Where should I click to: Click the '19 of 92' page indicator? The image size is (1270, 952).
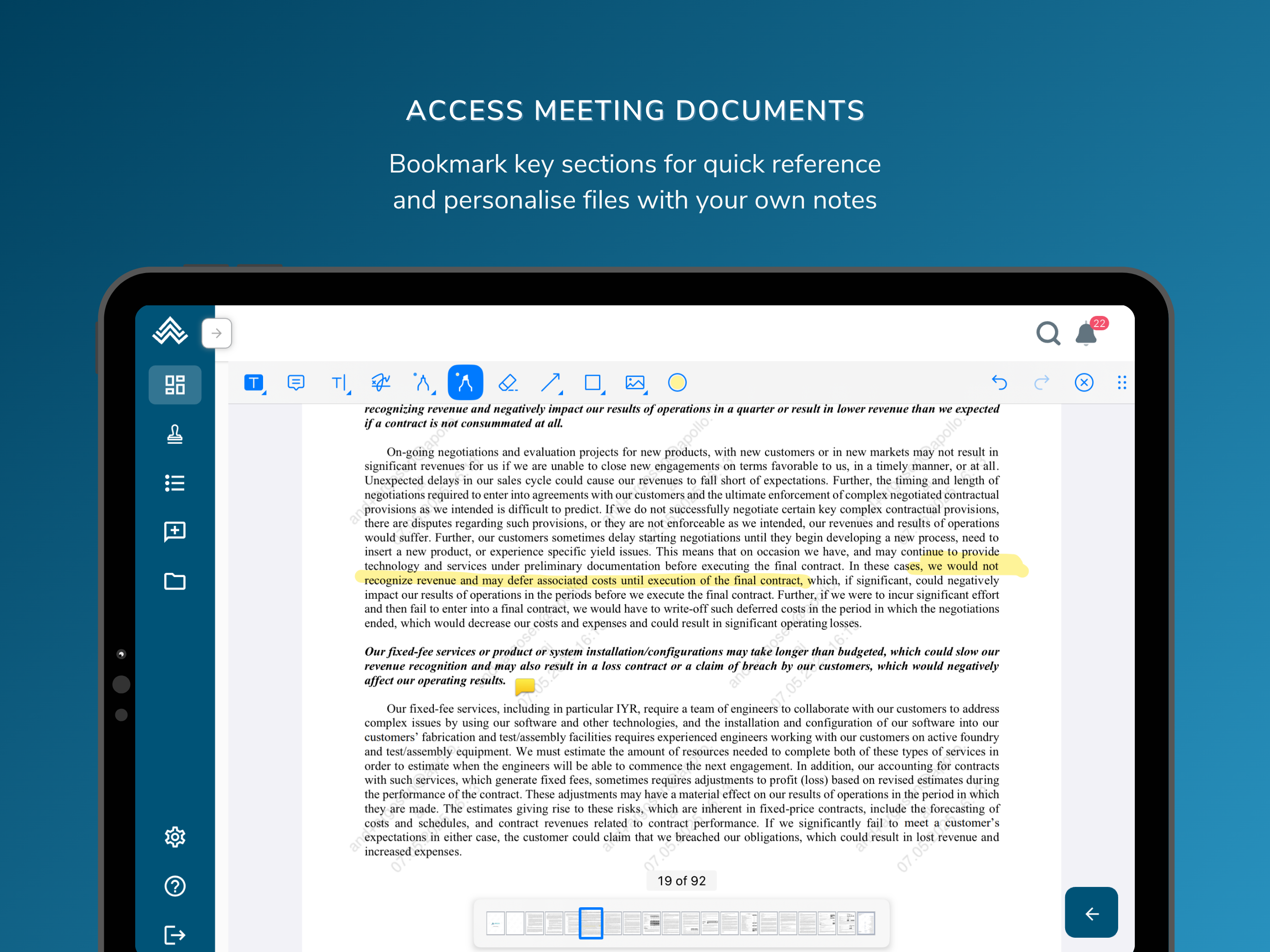[682, 881]
